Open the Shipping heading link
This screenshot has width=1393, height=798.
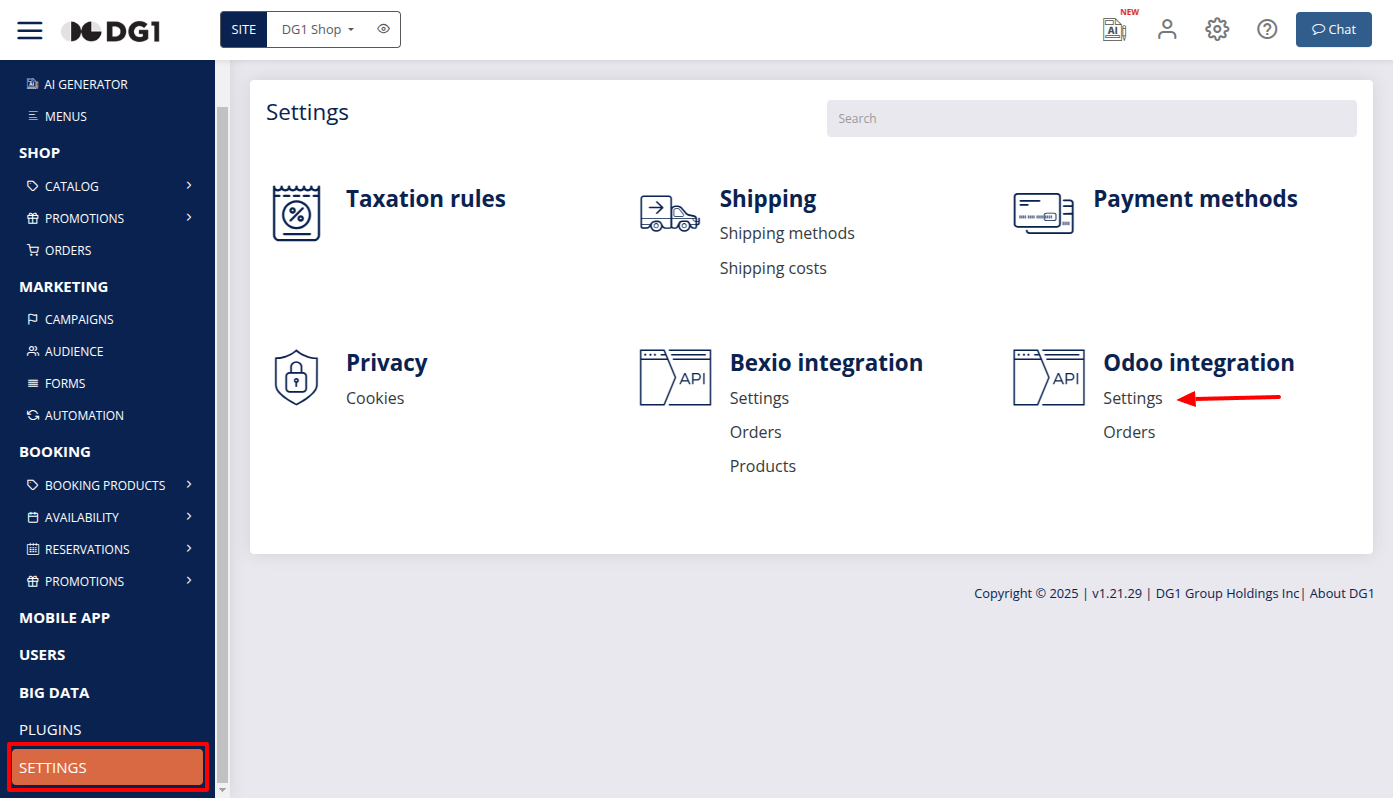pyautogui.click(x=768, y=199)
